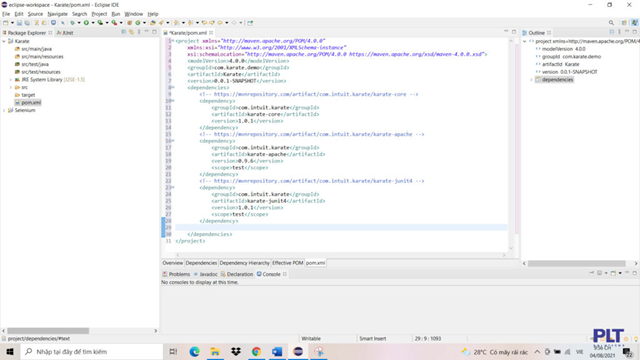Collapse the Karate project node
The width and height of the screenshot is (640, 360).
pos(4,41)
